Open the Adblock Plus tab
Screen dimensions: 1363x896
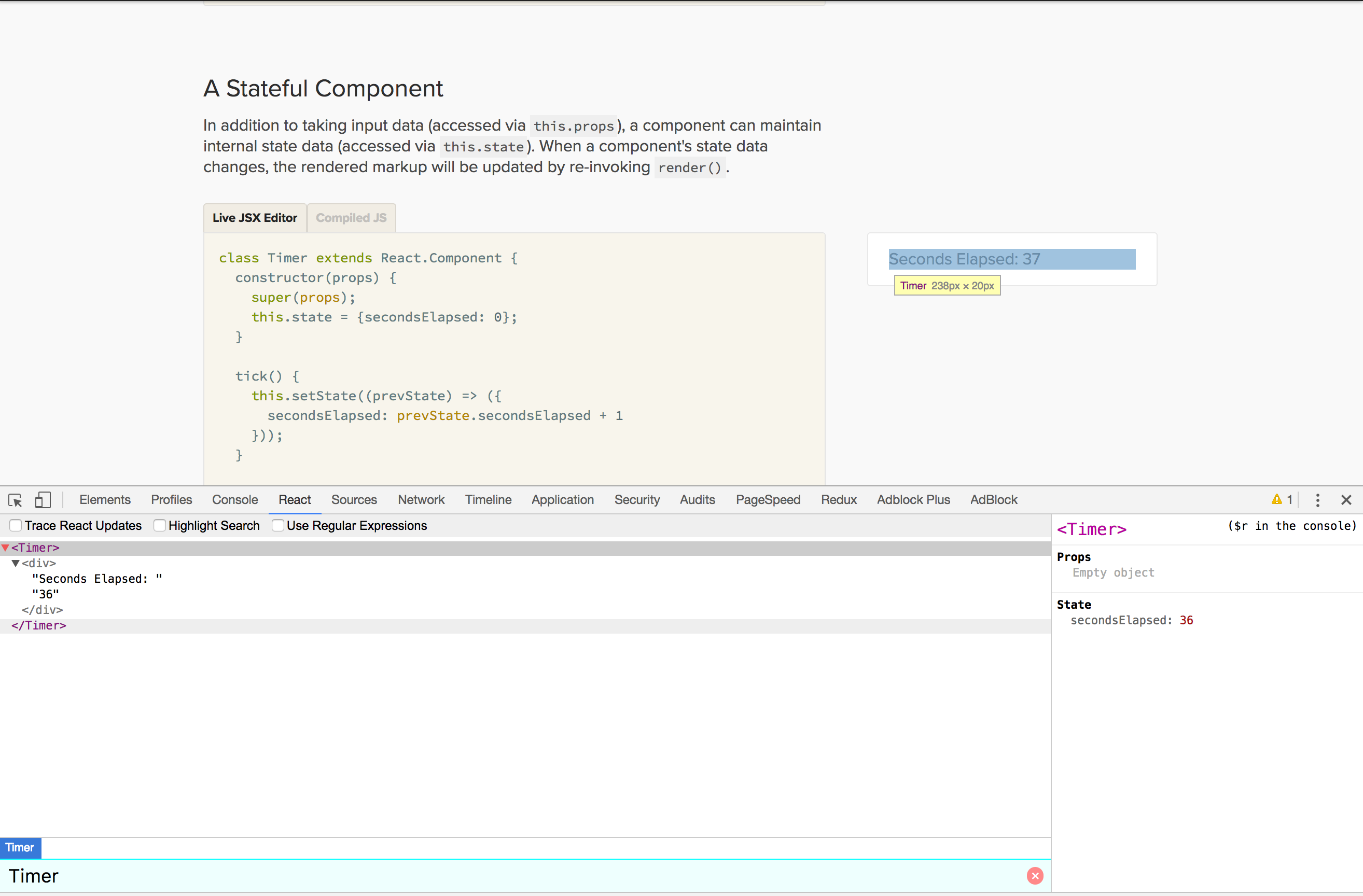pyautogui.click(x=913, y=500)
